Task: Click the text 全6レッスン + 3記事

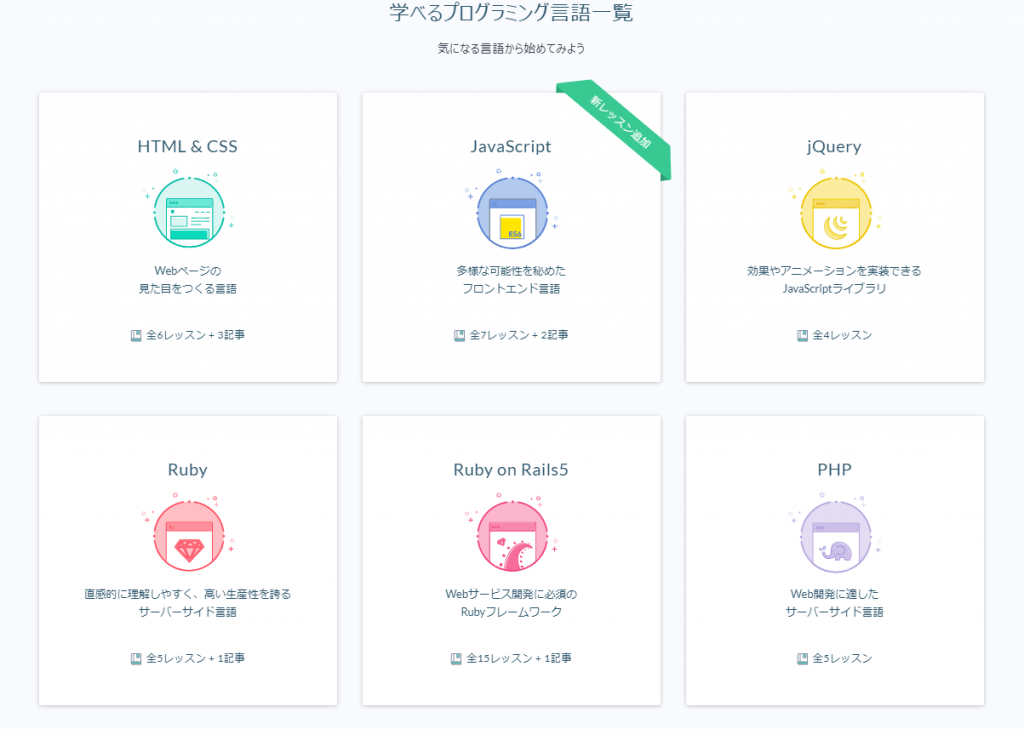Action: click(x=195, y=335)
